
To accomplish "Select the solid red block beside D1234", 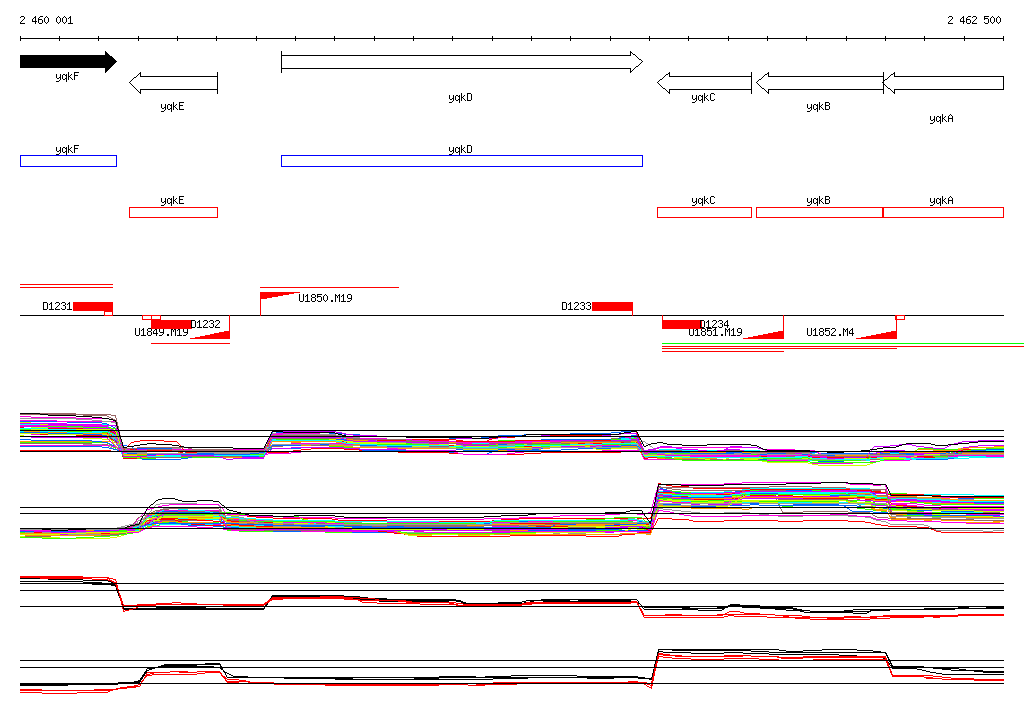I will 682,324.
